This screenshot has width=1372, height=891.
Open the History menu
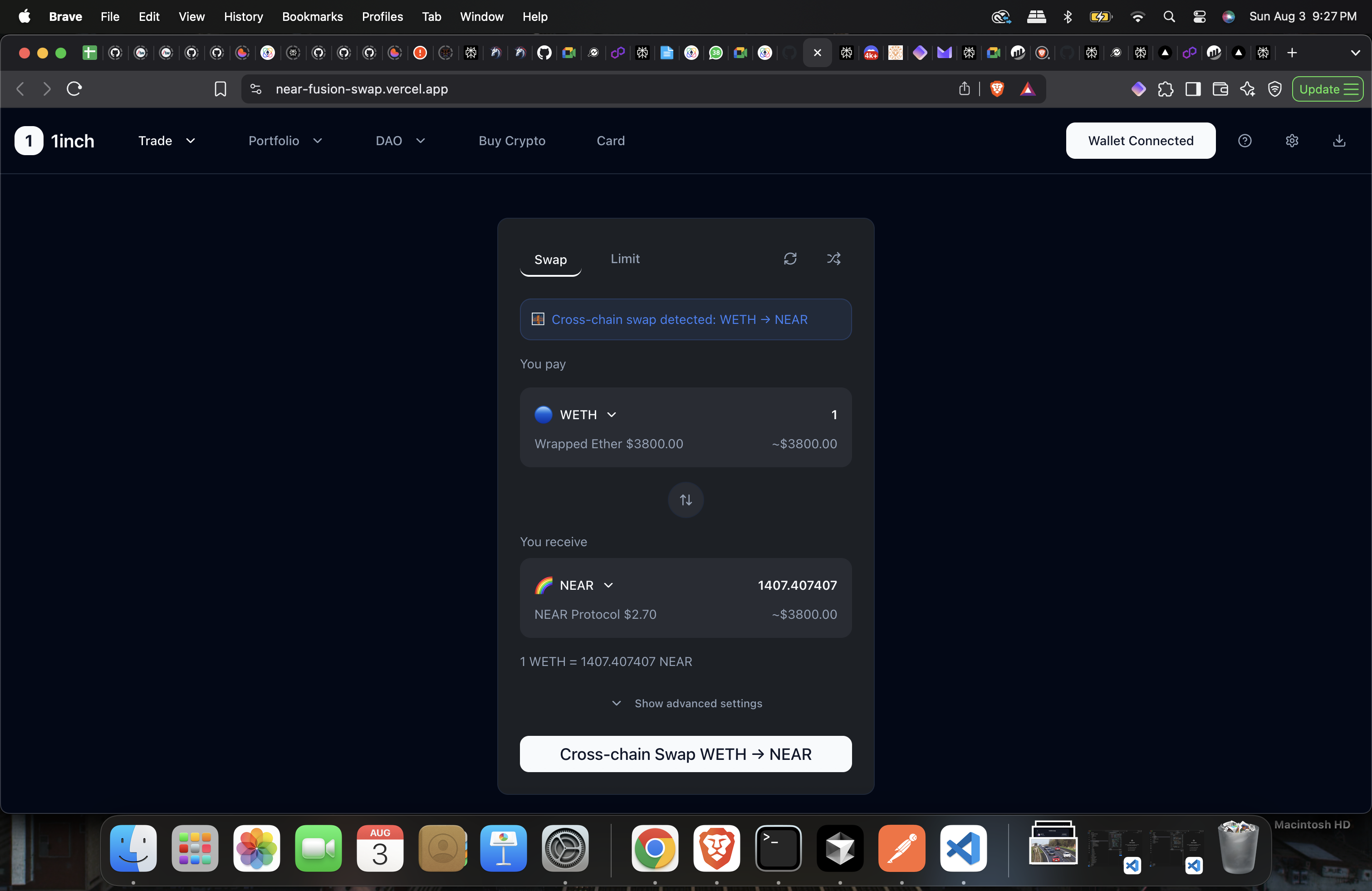tap(243, 17)
